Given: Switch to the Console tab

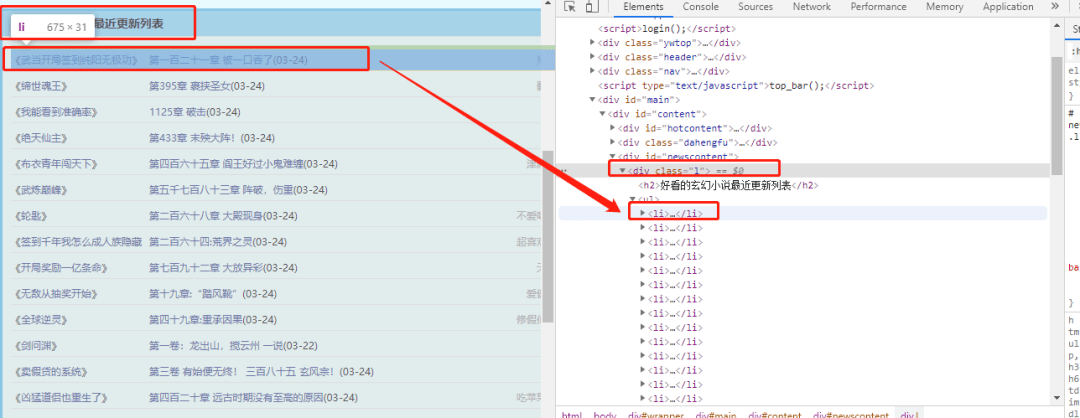Looking at the screenshot, I should click(700, 7).
